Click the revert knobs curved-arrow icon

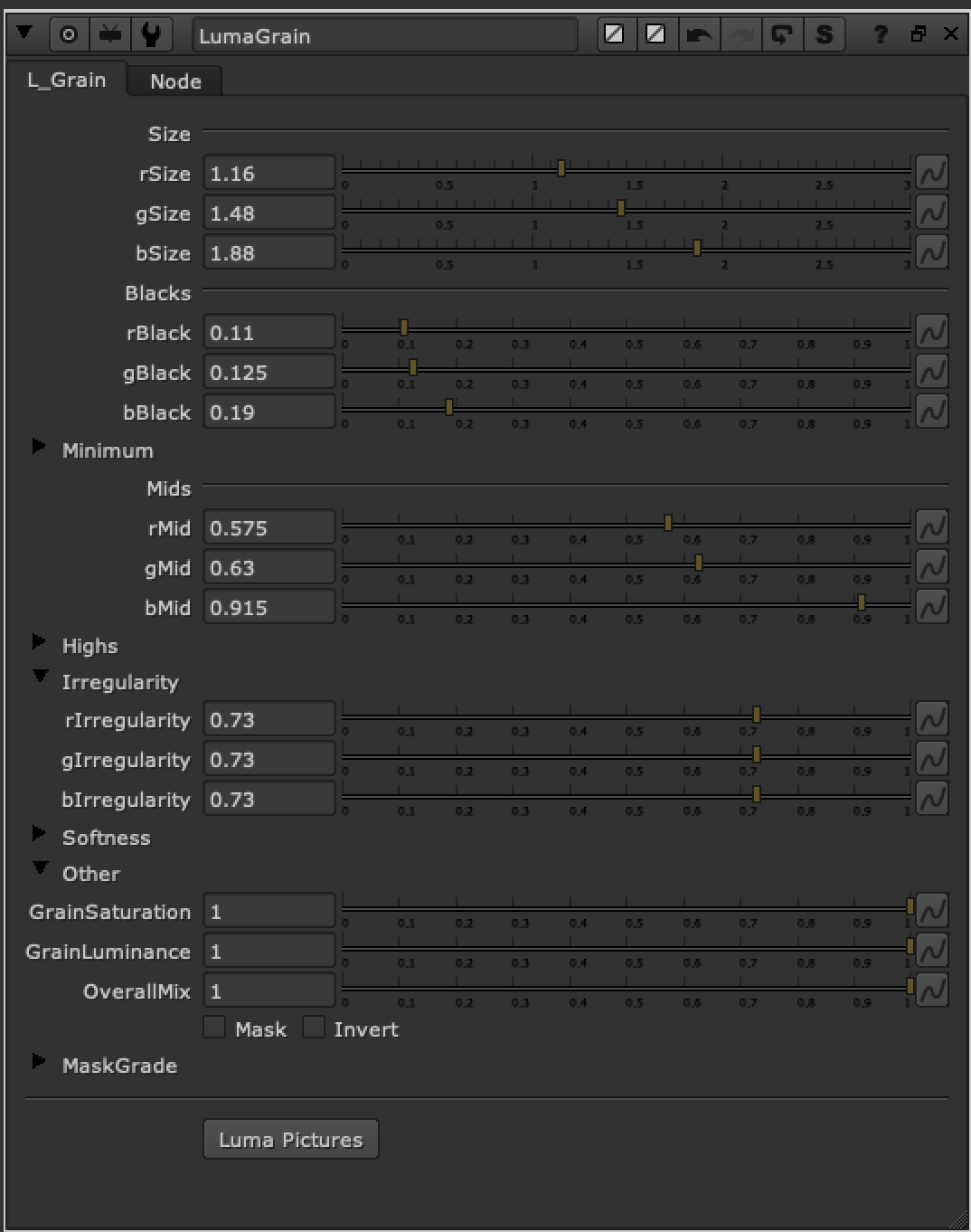[x=782, y=34]
